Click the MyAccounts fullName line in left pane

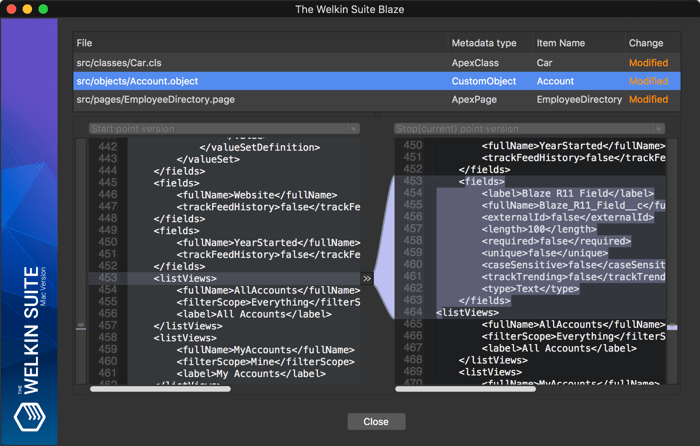[x=265, y=350]
